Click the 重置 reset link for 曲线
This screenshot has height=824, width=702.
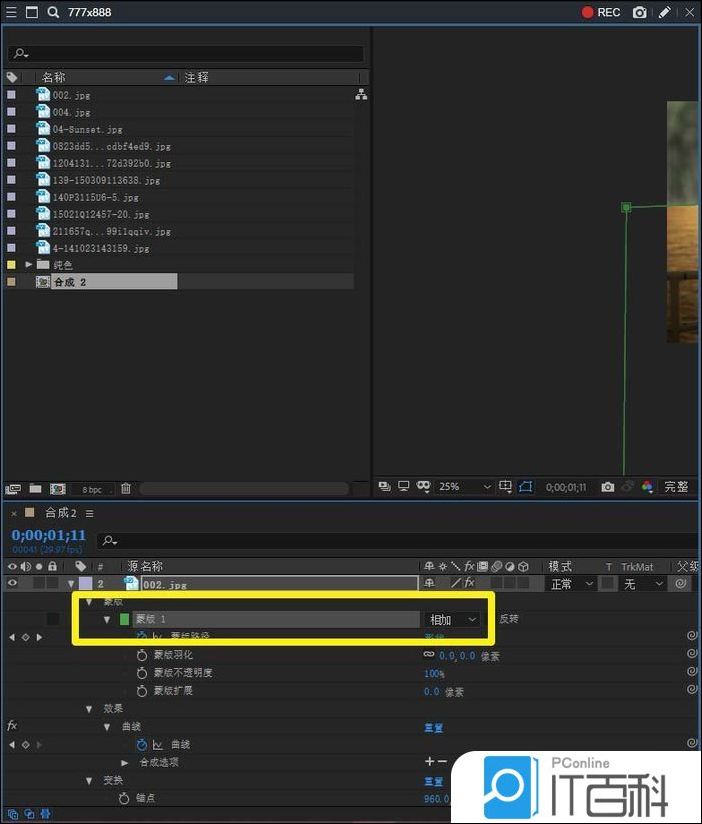click(433, 727)
